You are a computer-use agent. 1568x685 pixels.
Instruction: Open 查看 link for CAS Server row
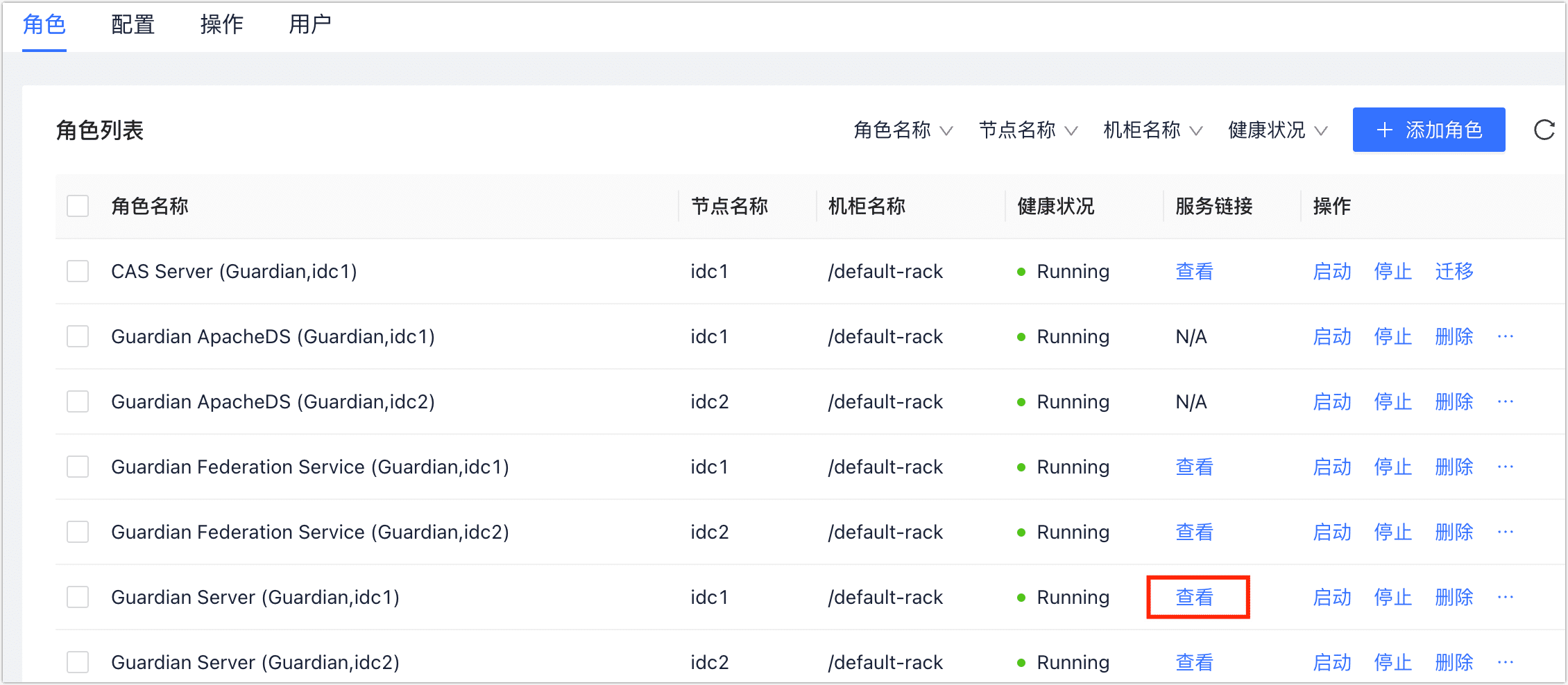pyautogui.click(x=1195, y=271)
